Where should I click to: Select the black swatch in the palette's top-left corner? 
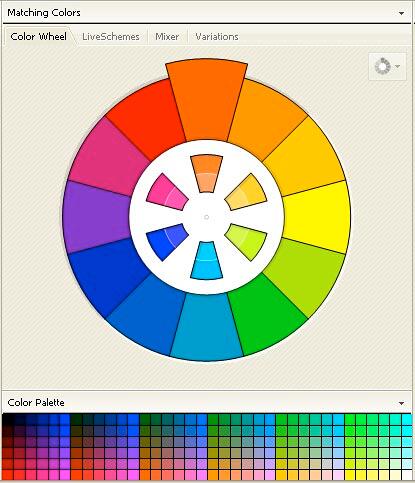tap(8, 419)
